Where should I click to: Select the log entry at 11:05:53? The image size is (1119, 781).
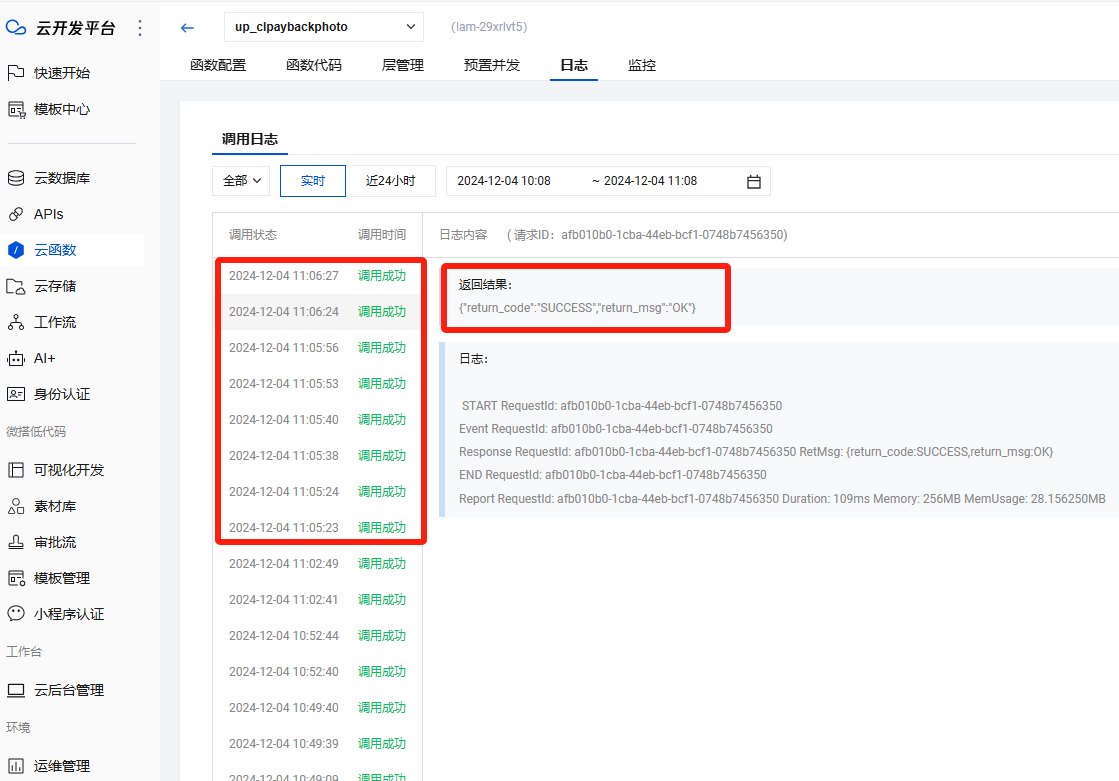point(318,383)
